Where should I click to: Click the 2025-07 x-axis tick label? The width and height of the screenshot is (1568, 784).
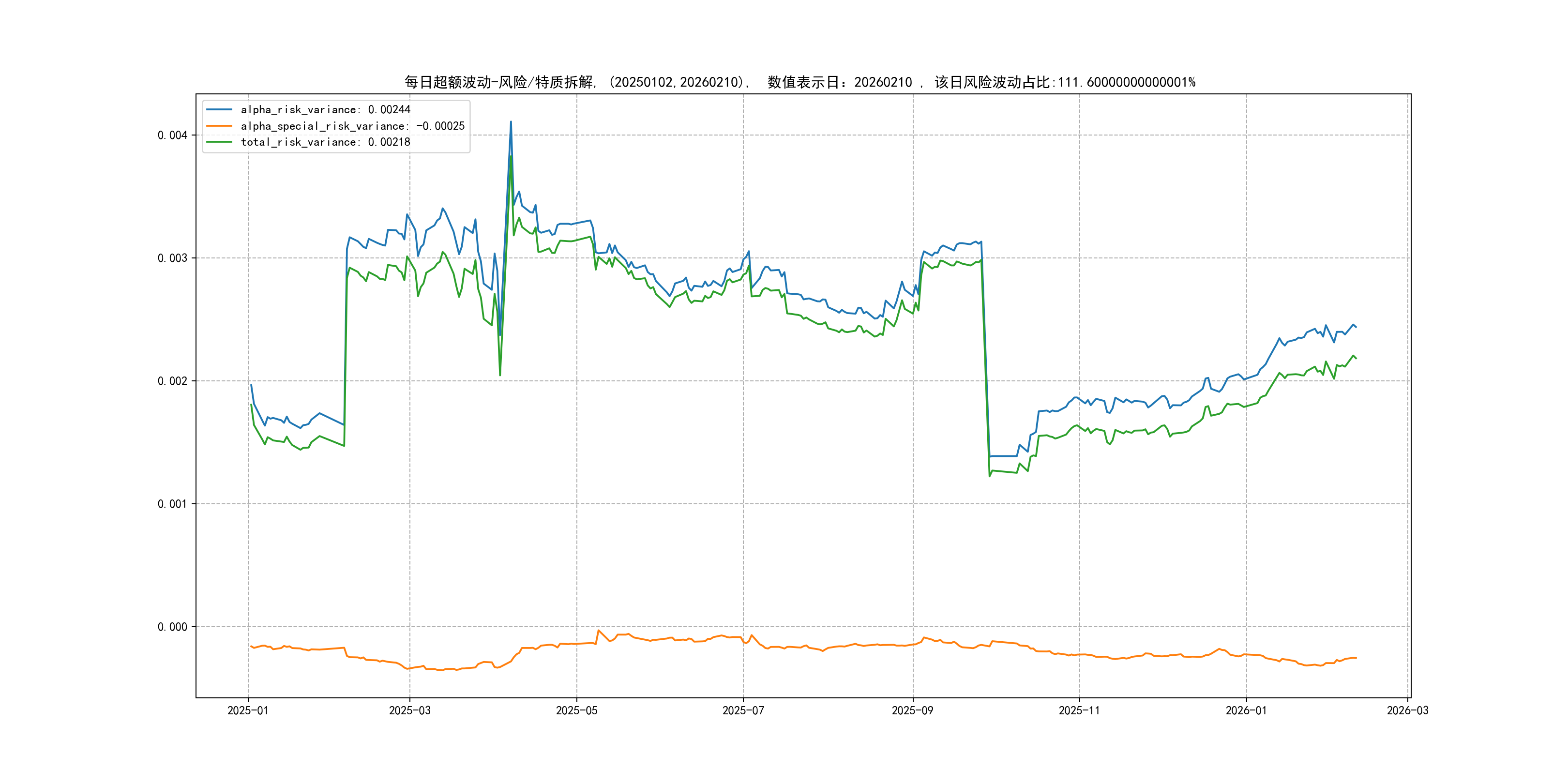(x=742, y=710)
